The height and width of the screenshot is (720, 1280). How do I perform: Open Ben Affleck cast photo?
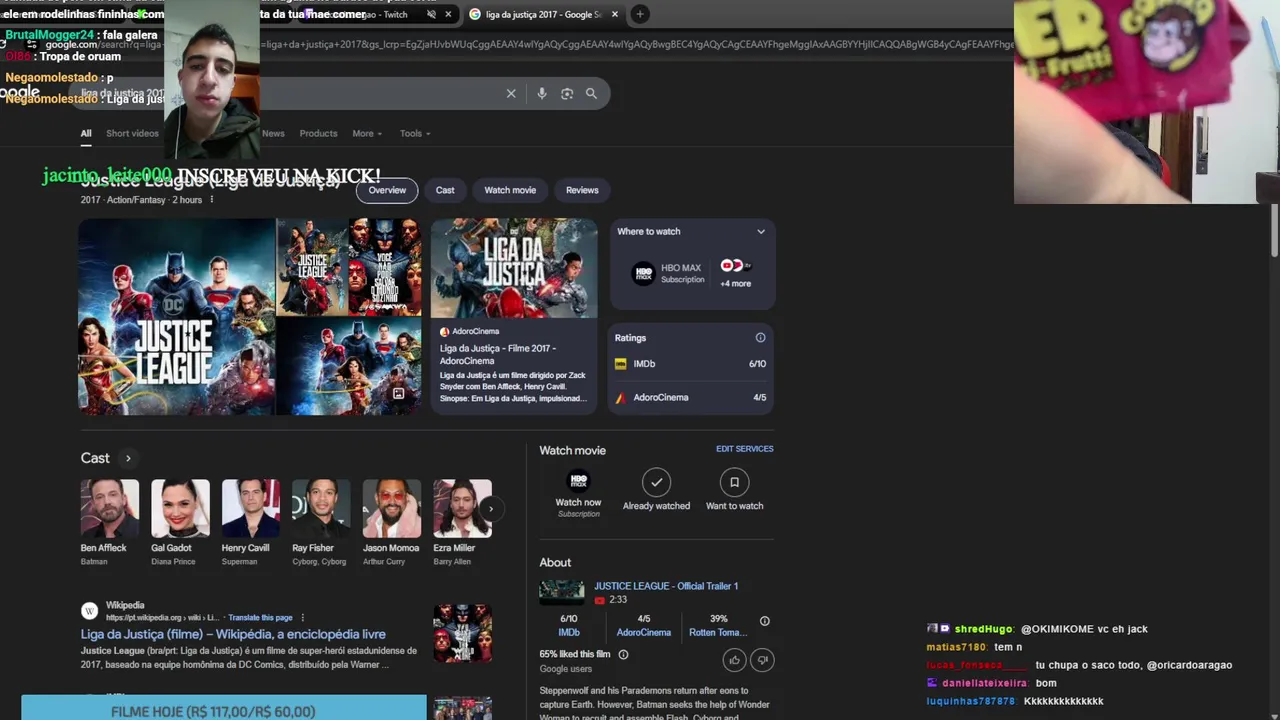pos(110,508)
